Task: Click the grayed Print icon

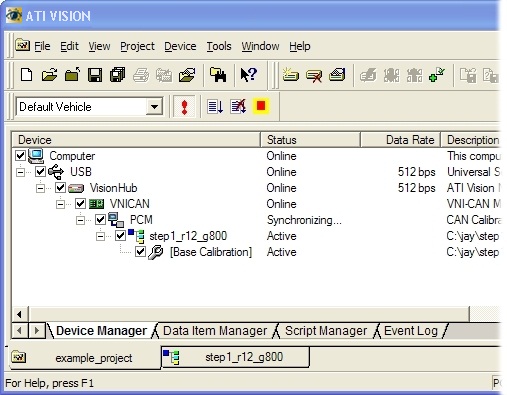Action: pos(141,75)
